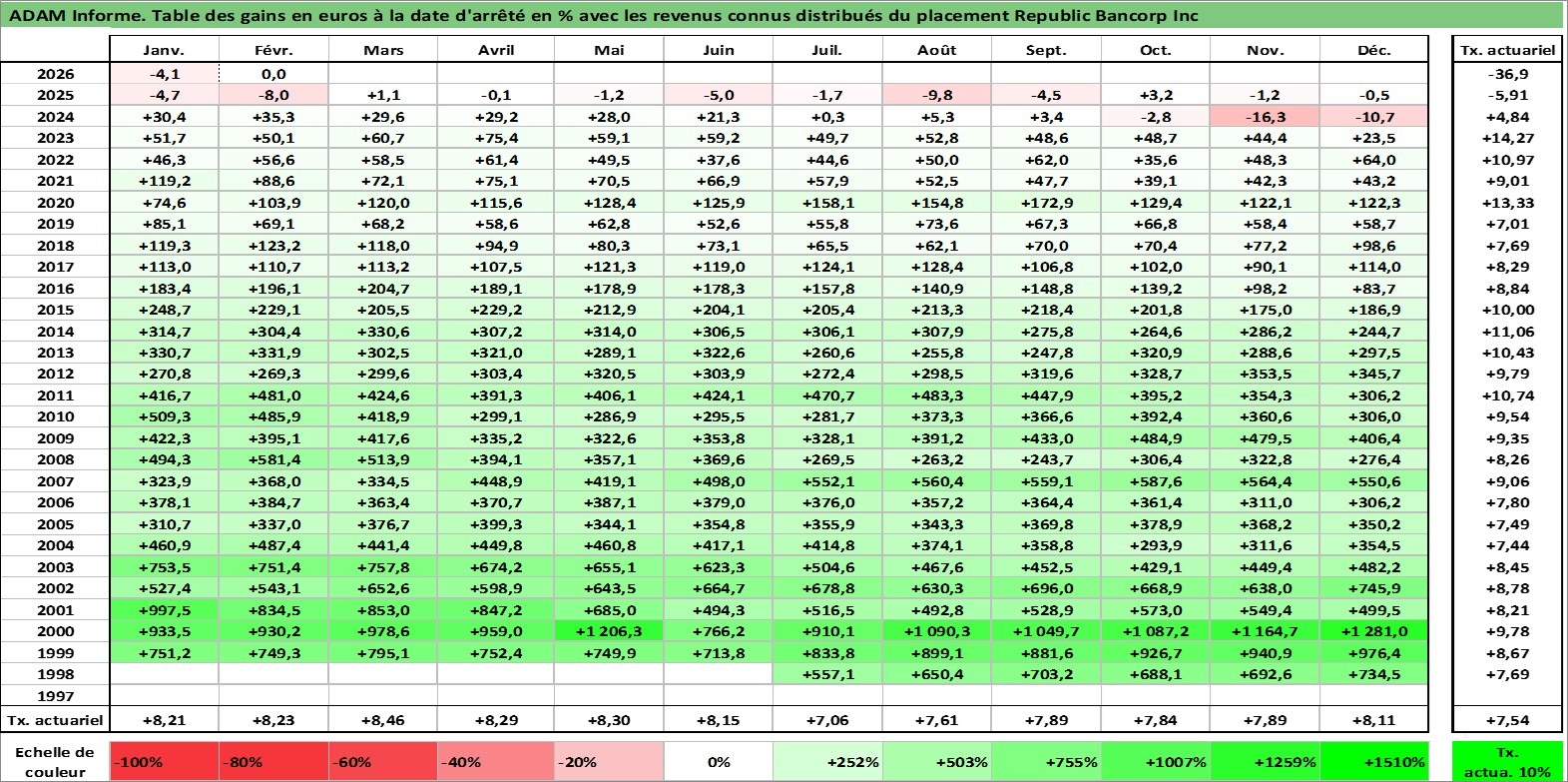Viewport: 1568px width, 782px height.
Task: Select the 'Juin' column header
Action: click(x=718, y=50)
